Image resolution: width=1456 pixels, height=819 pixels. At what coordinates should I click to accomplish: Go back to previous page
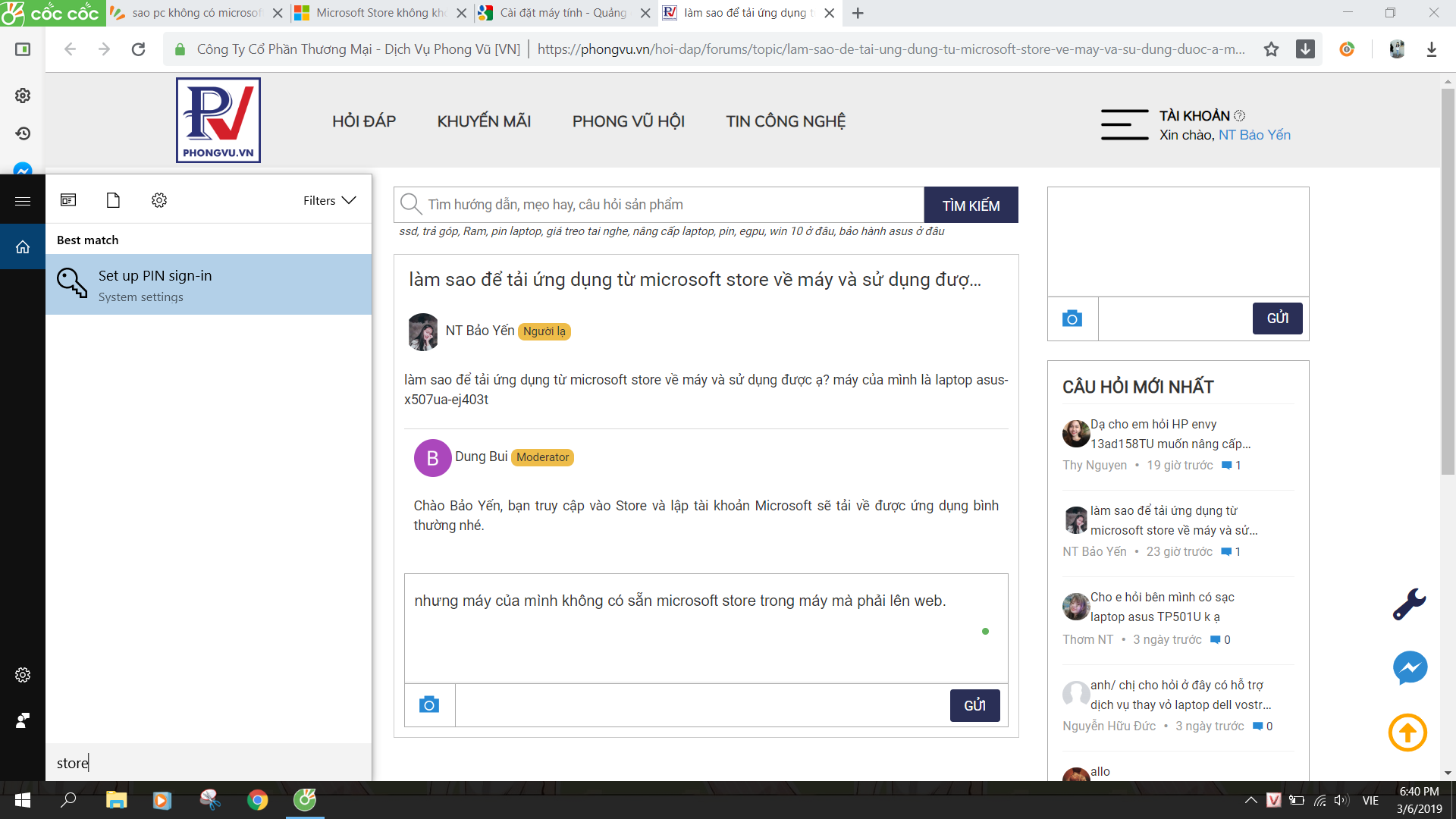pyautogui.click(x=70, y=49)
